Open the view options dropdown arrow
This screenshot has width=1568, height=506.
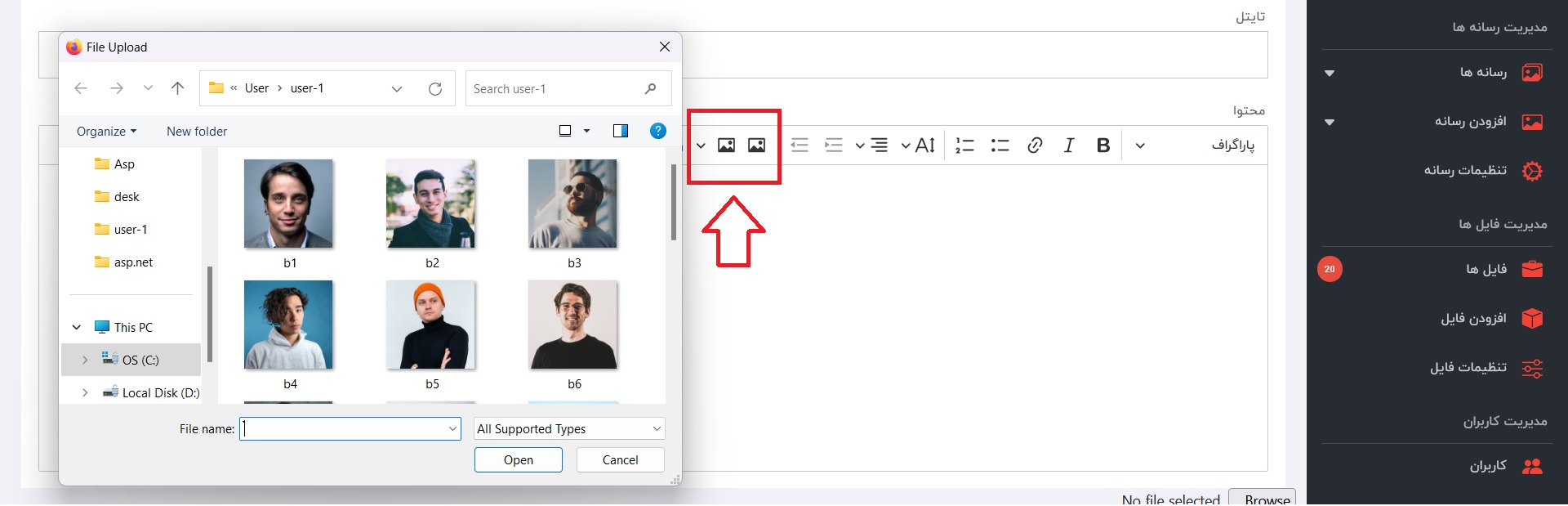click(x=586, y=131)
